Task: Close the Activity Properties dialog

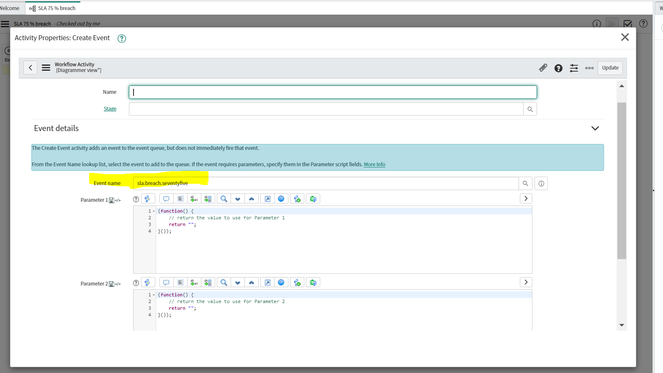Action: pos(625,37)
